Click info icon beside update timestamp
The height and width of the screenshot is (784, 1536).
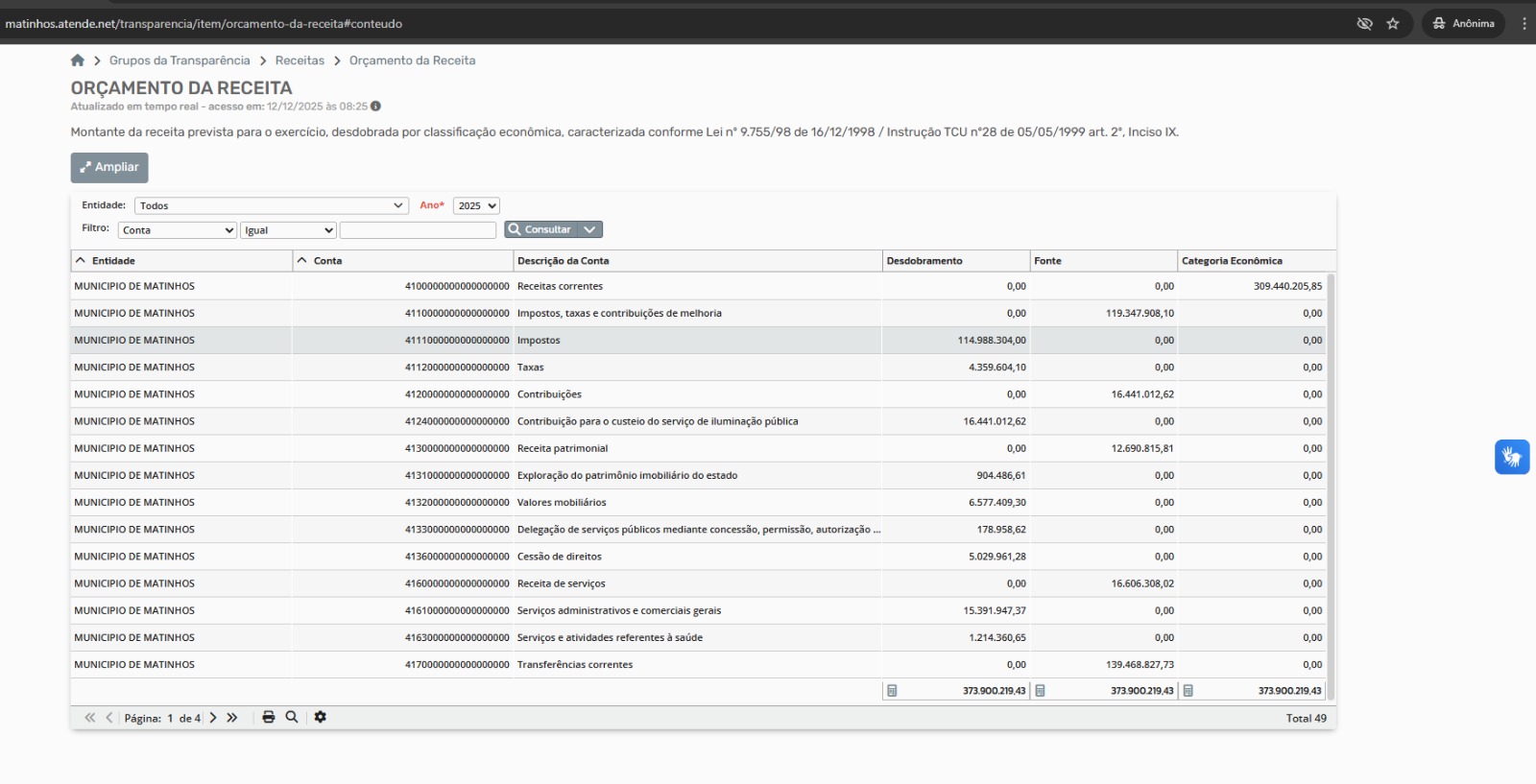(x=375, y=107)
